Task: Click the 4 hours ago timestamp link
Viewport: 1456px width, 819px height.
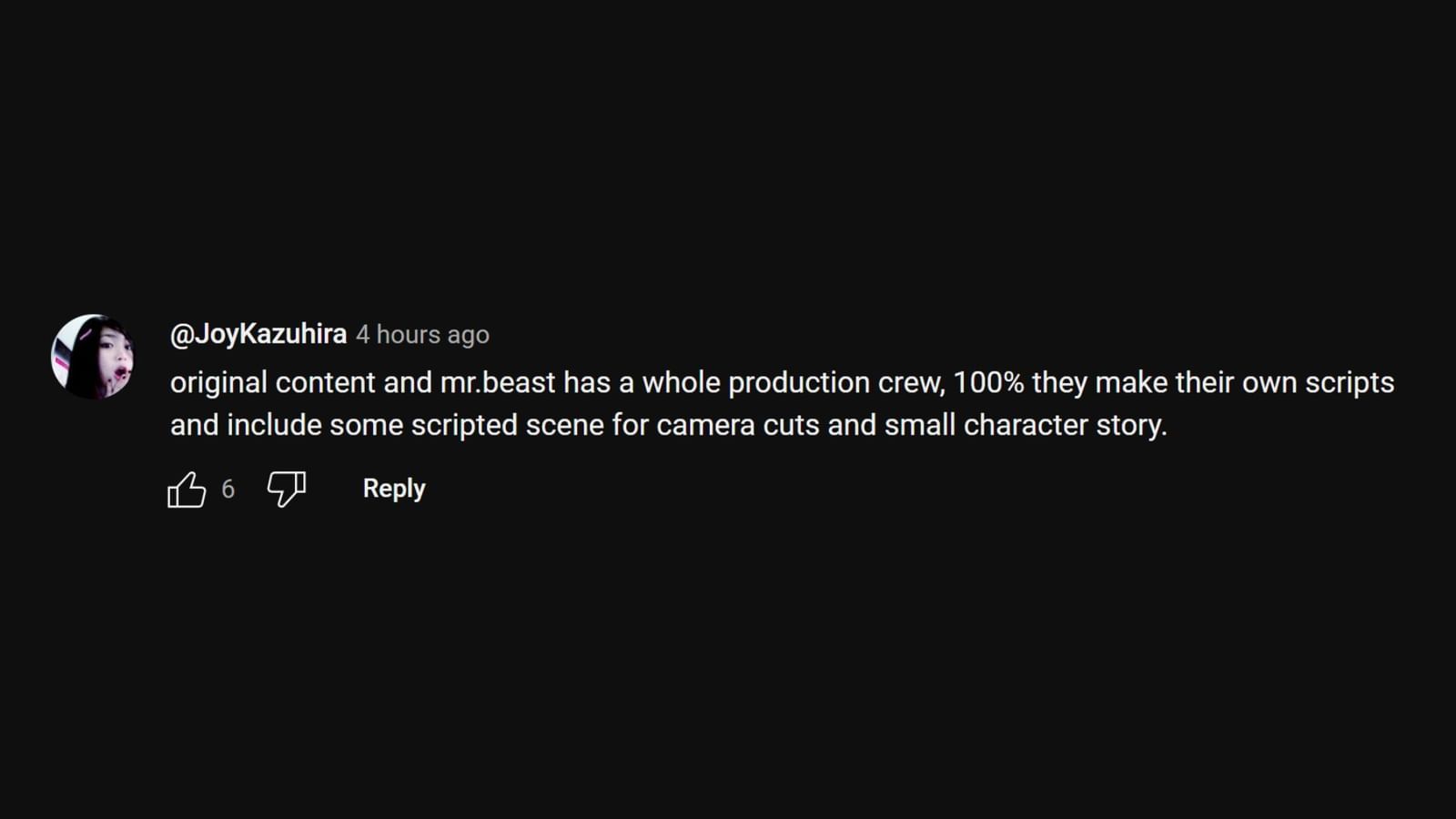Action: pyautogui.click(x=422, y=335)
